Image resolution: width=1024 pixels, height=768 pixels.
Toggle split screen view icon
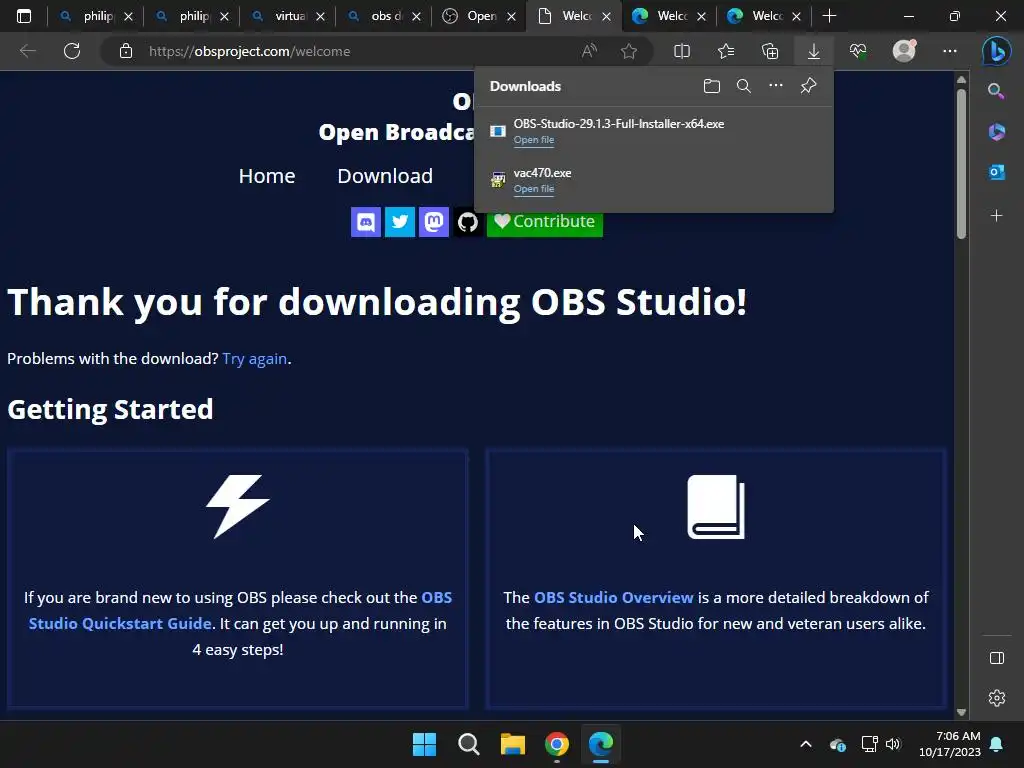click(x=682, y=51)
